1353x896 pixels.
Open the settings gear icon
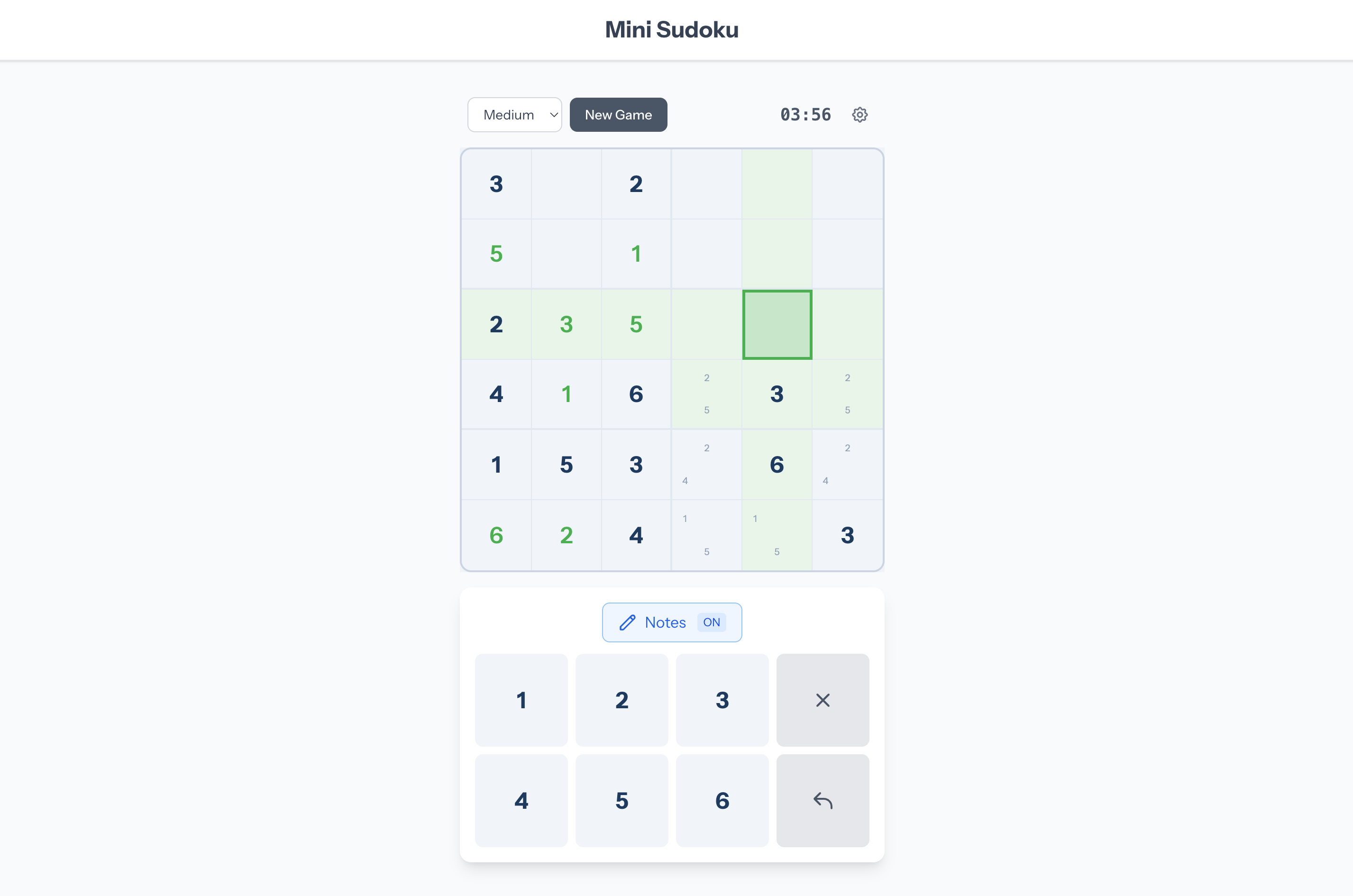click(x=859, y=114)
